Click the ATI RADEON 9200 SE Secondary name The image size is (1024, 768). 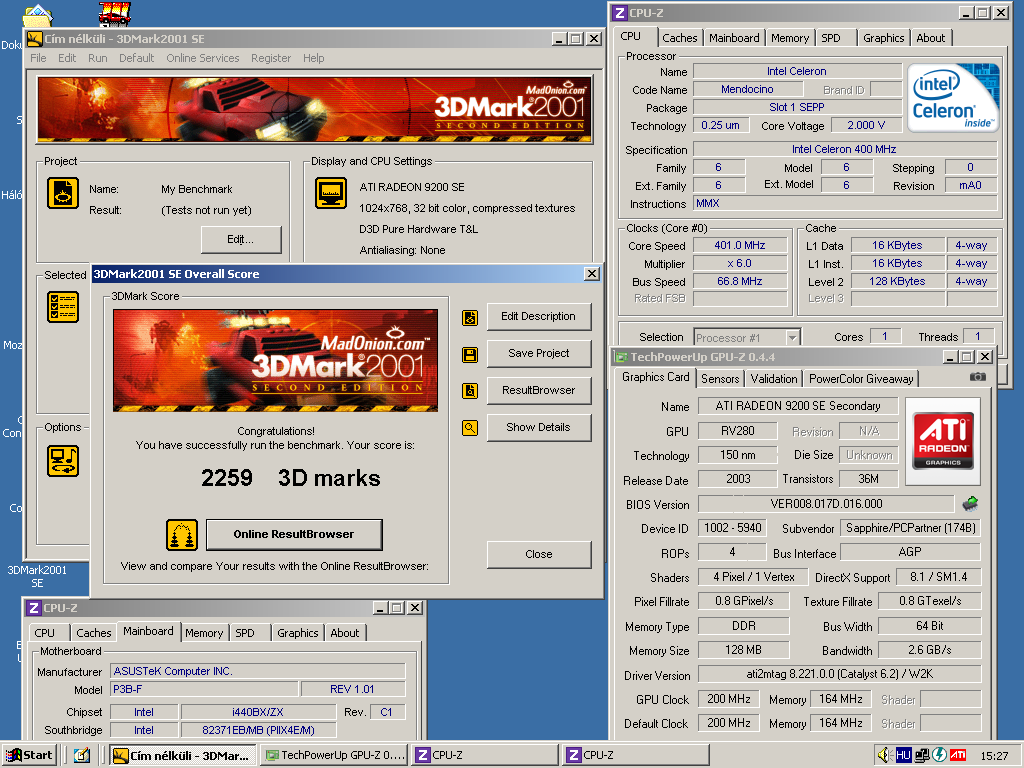pyautogui.click(x=797, y=406)
